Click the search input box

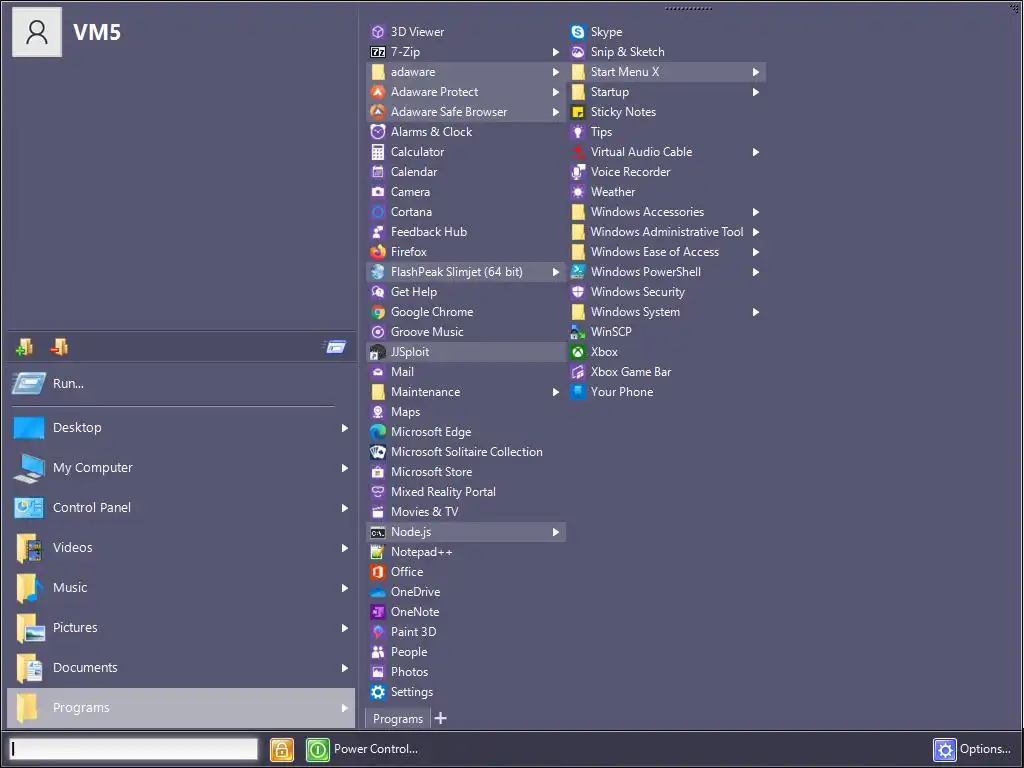point(133,749)
